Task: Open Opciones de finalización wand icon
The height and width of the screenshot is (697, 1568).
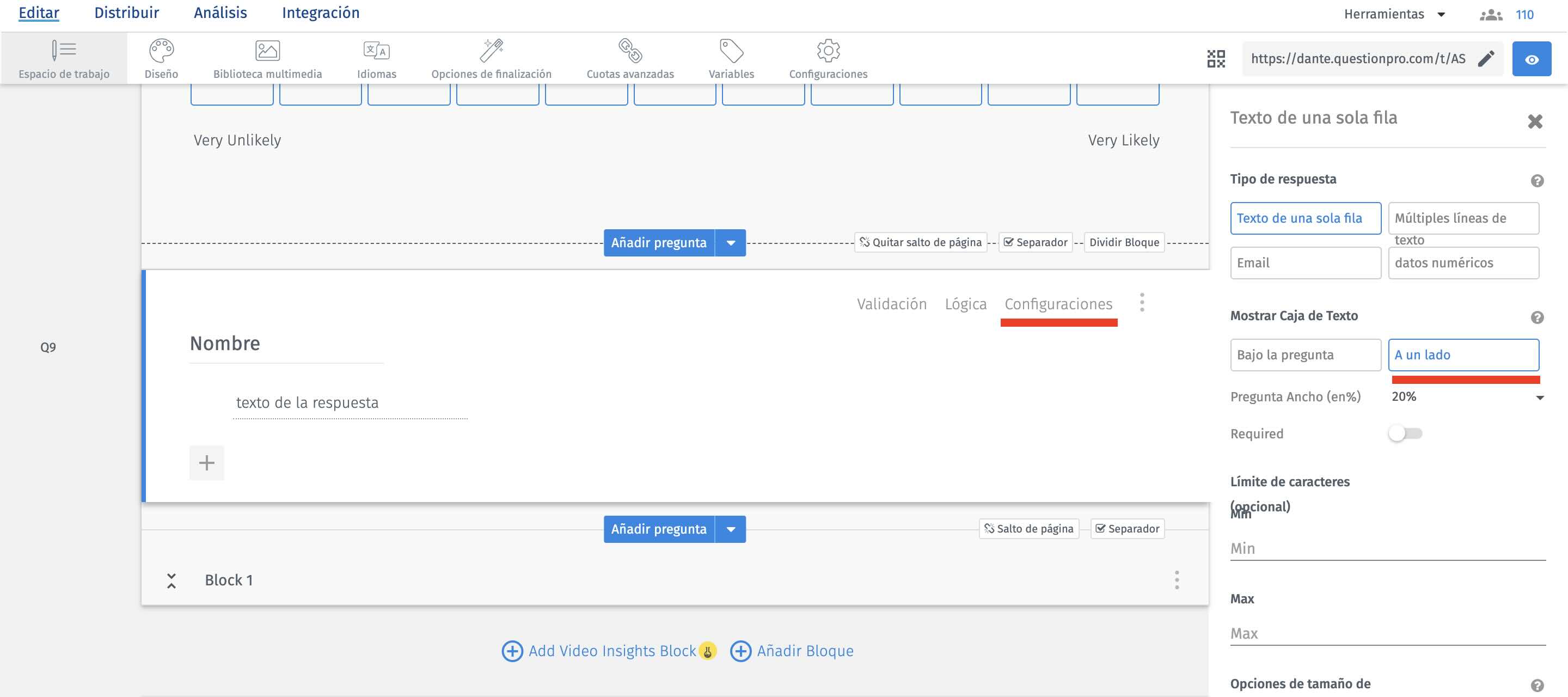Action: (491, 51)
